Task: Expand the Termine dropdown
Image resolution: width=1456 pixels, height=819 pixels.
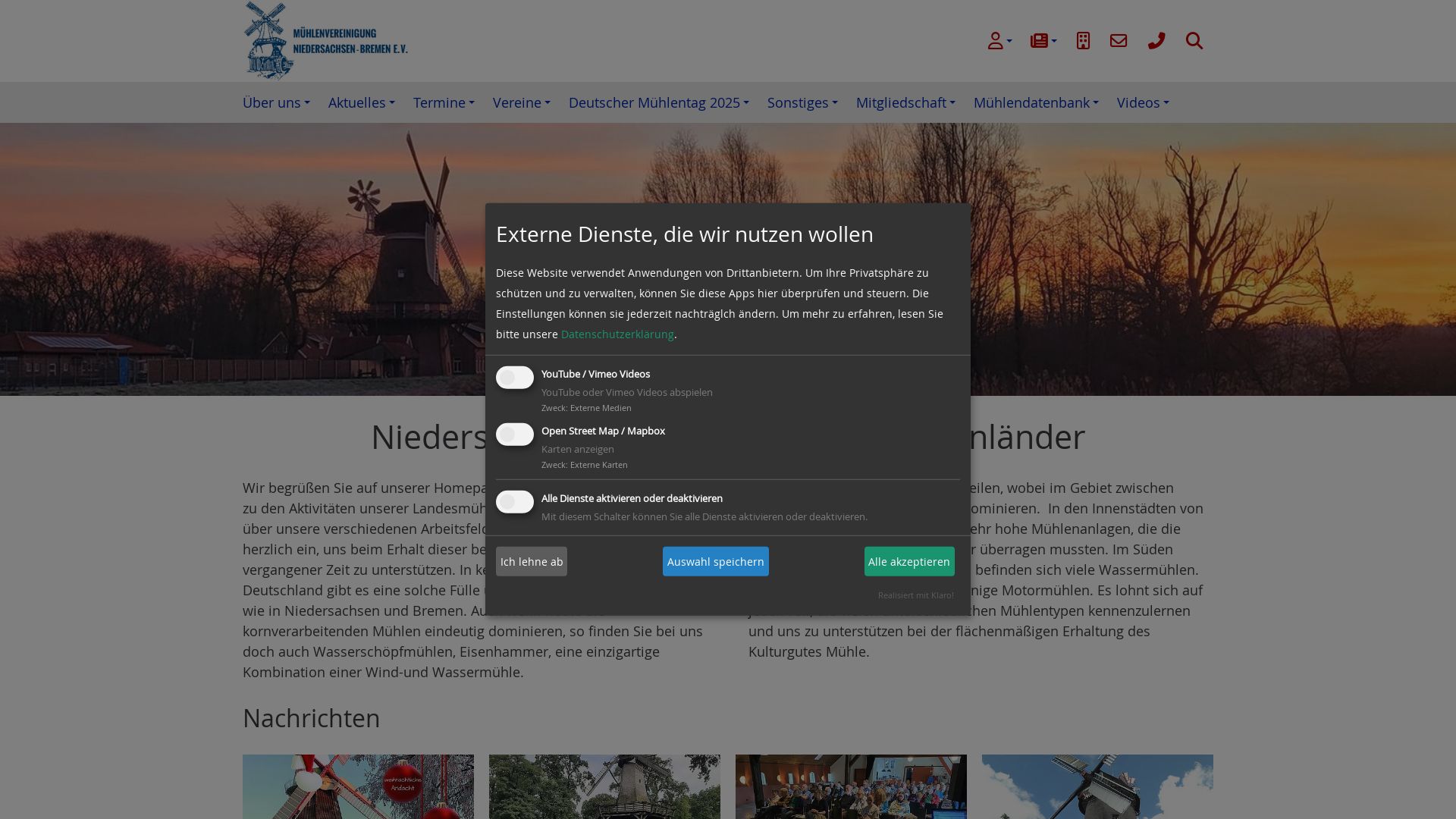Action: 444,102
